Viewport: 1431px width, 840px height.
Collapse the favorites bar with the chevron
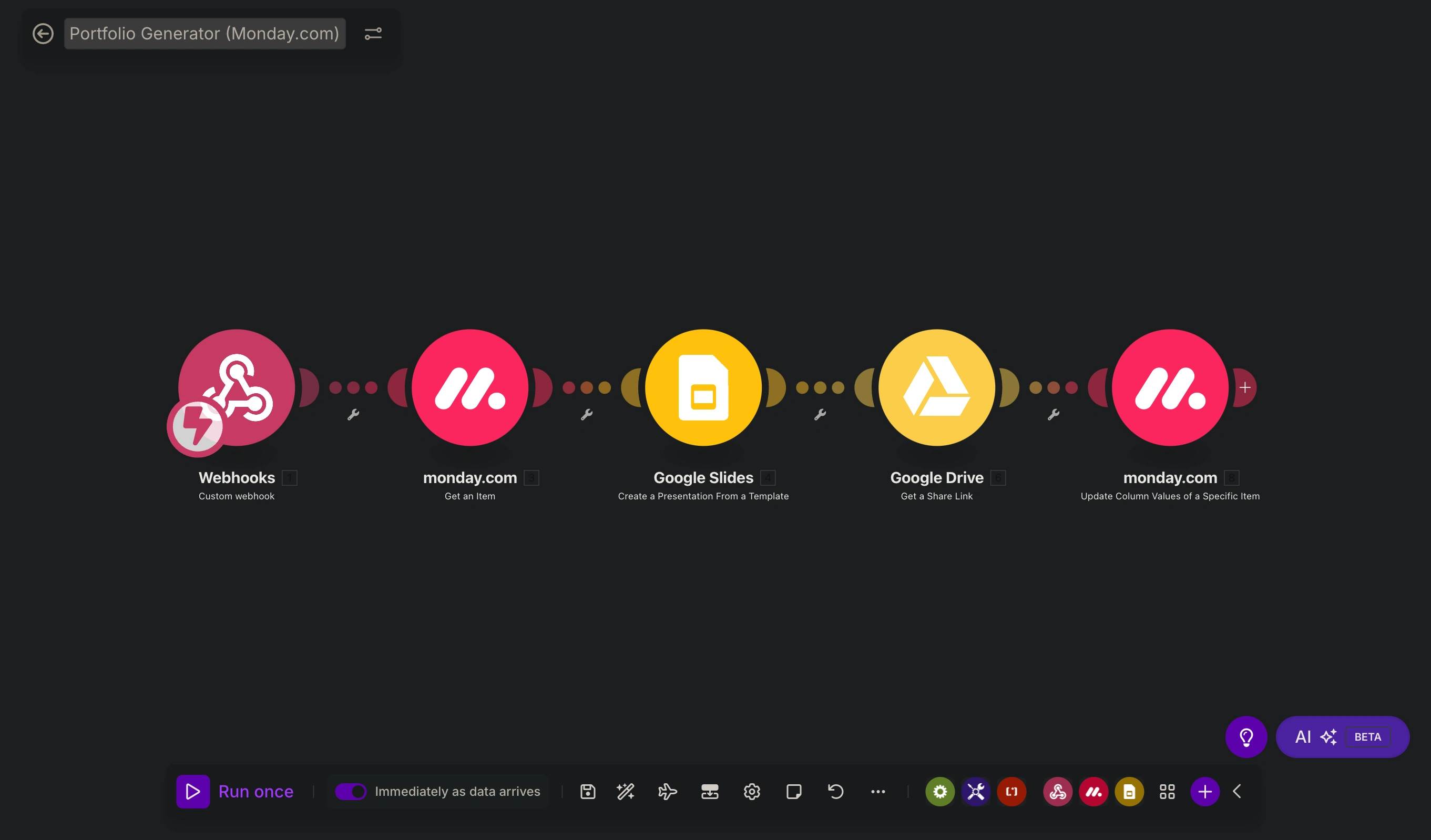(1237, 791)
